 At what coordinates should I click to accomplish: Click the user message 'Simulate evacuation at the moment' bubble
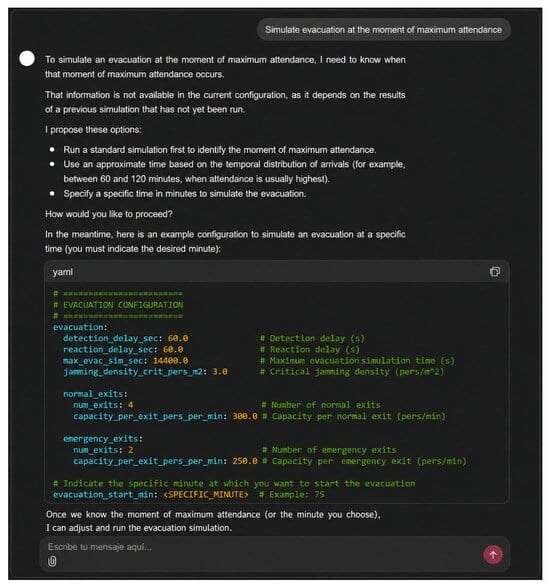[x=383, y=30]
